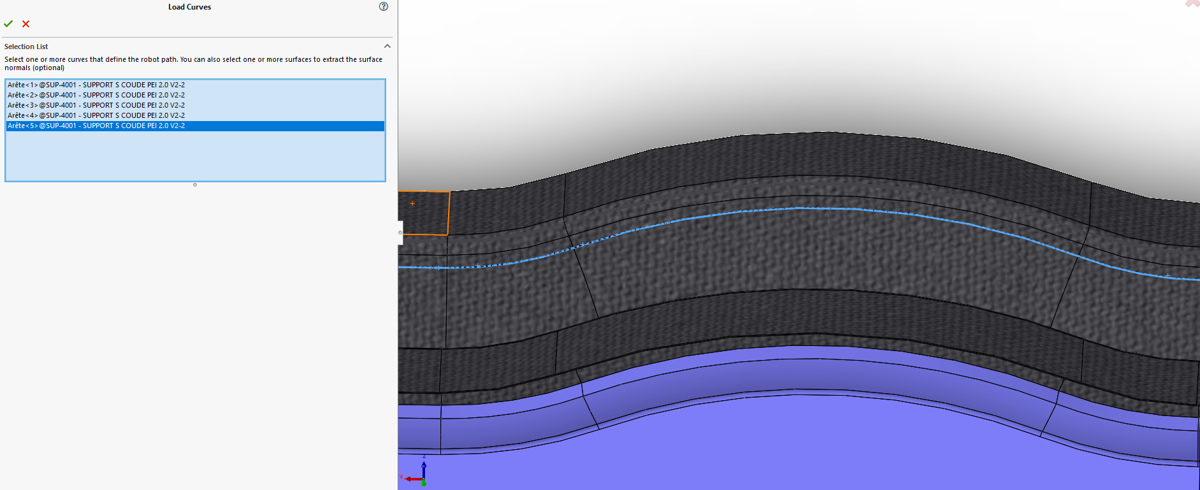Click the panel splitter handle beside viewport
1200x490 pixels.
[x=400, y=232]
